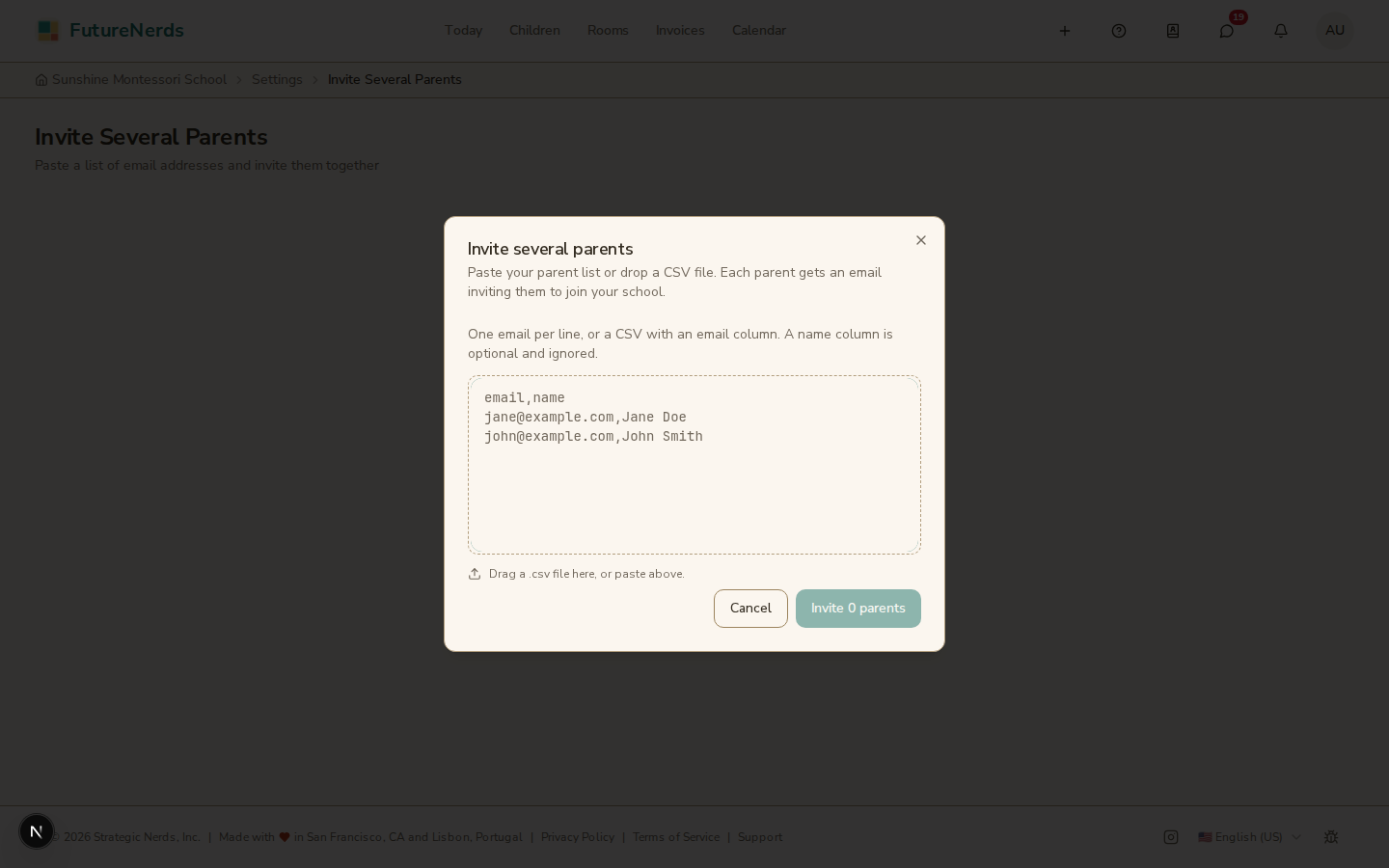This screenshot has height=868, width=1389.
Task: Open the Privacy Policy link
Action: 578,837
